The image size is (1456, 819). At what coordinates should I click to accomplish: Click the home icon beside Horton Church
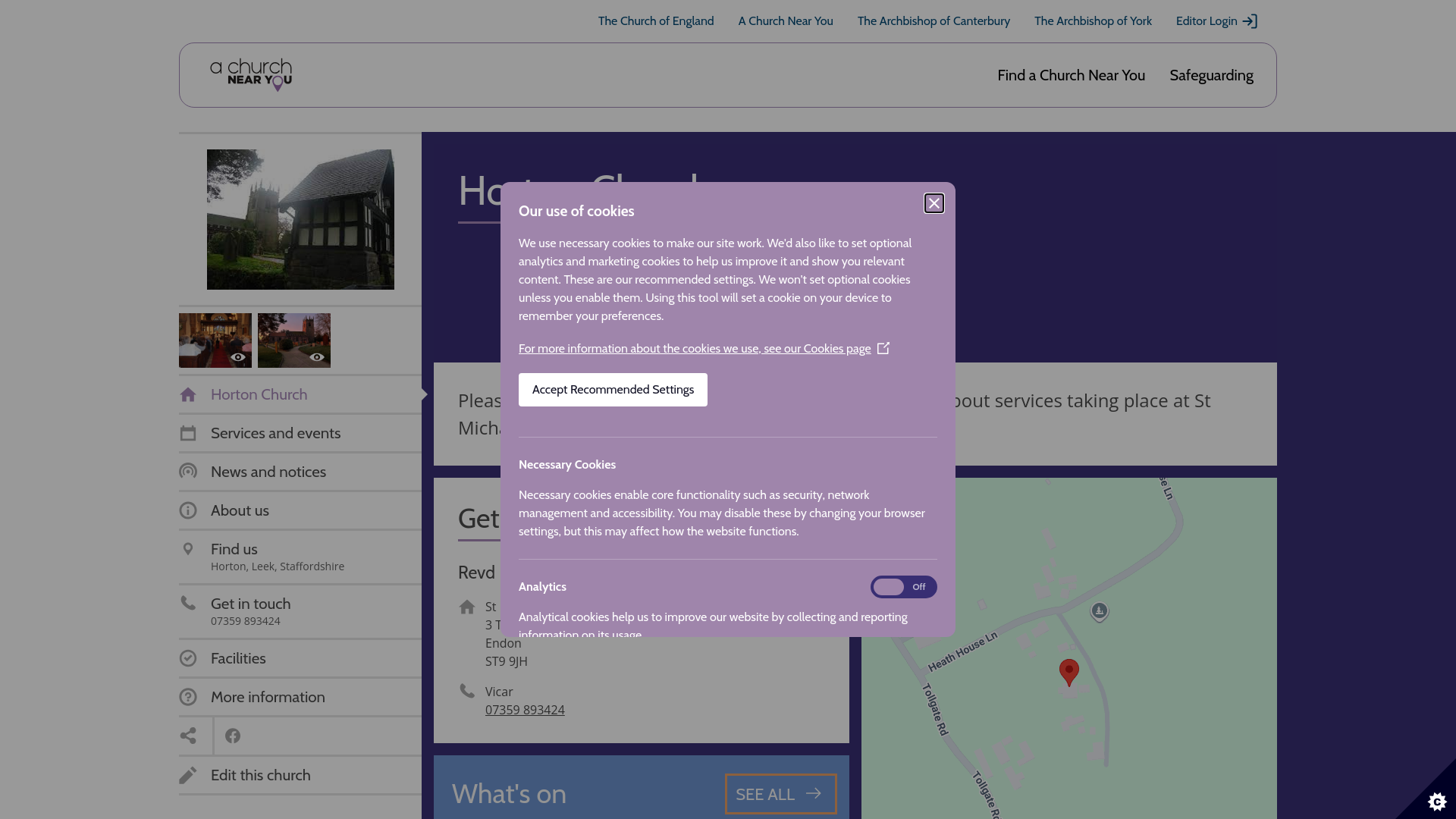(x=188, y=394)
